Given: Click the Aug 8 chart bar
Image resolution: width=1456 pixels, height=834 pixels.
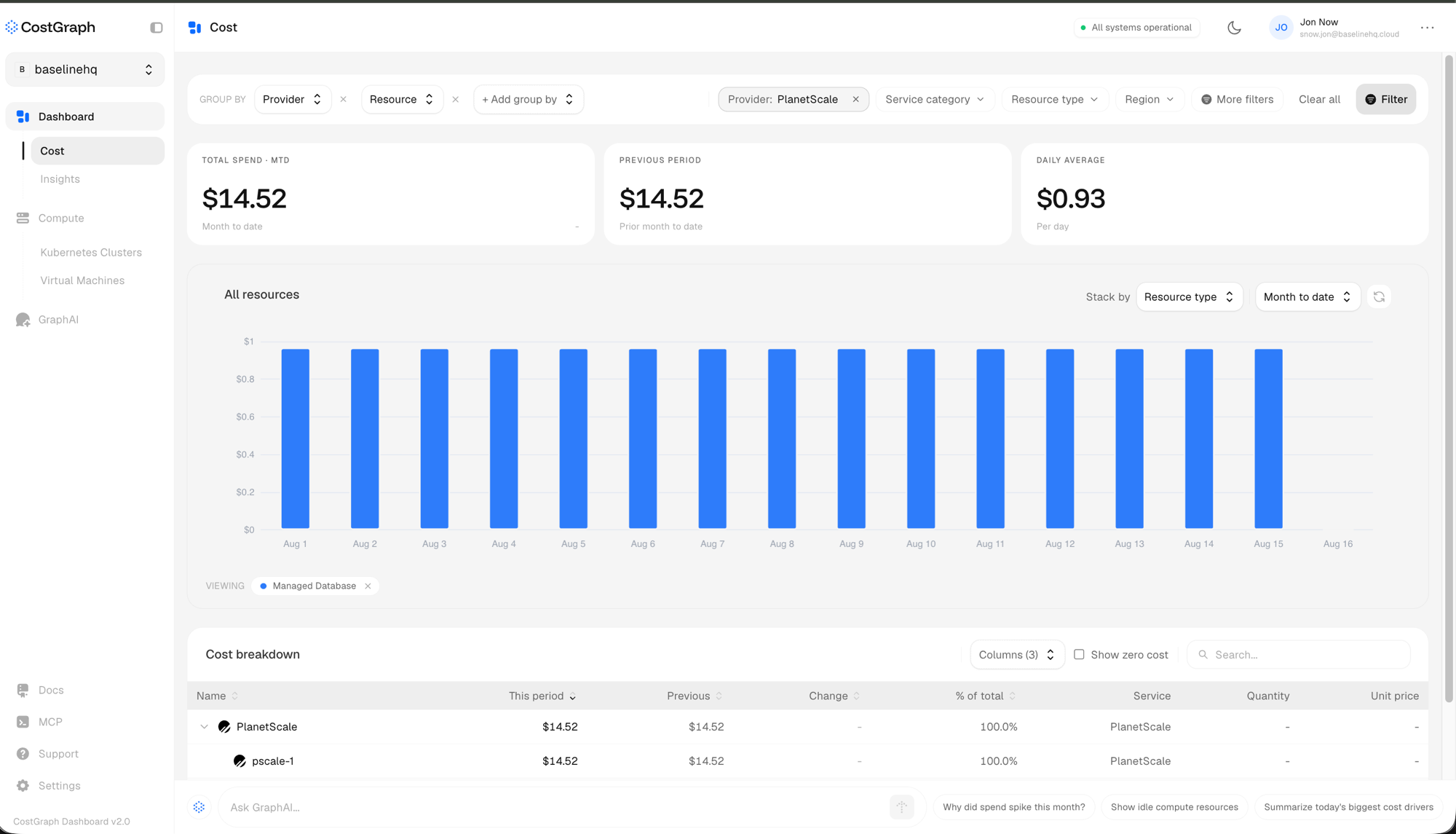Looking at the screenshot, I should coord(782,439).
